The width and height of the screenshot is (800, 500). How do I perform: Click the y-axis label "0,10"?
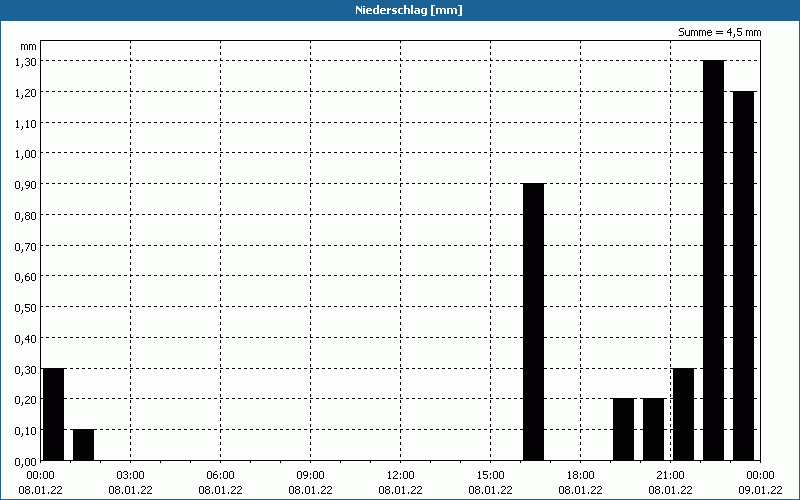[26, 431]
